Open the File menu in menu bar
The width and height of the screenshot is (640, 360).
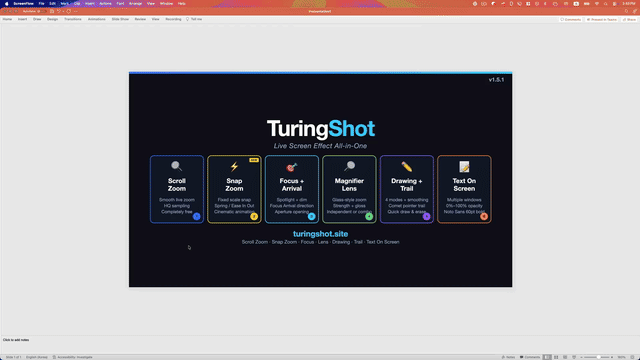click(x=41, y=4)
